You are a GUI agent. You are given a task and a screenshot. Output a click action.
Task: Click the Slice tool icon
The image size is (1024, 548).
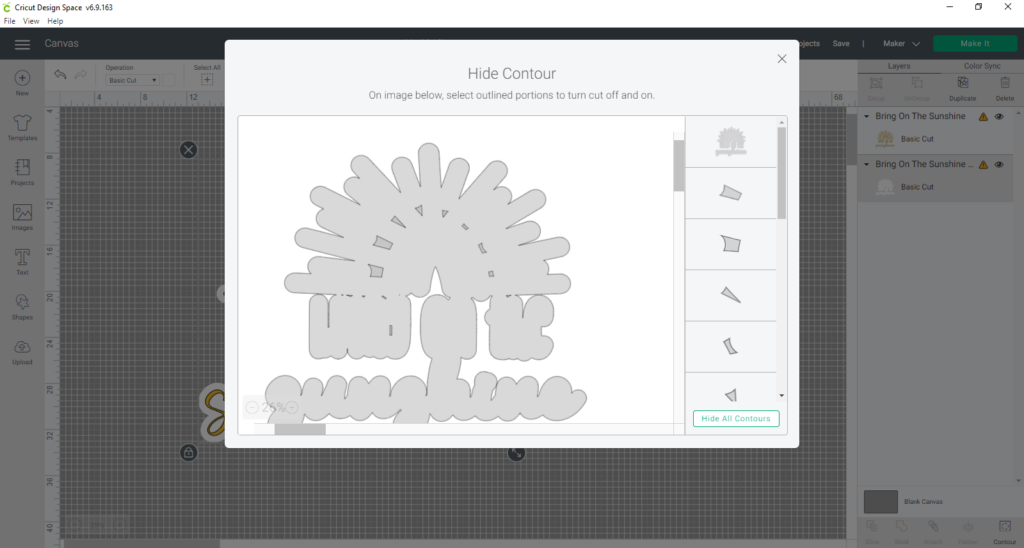pos(872,526)
